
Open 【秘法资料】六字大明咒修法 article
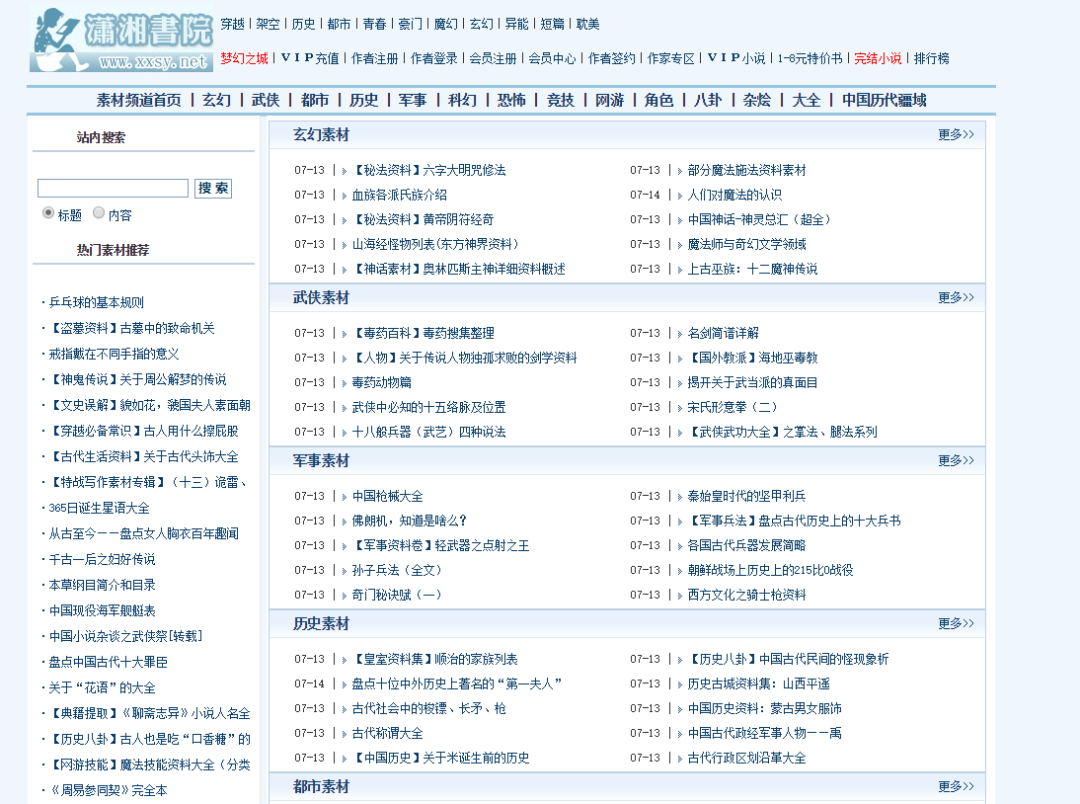[x=429, y=170]
